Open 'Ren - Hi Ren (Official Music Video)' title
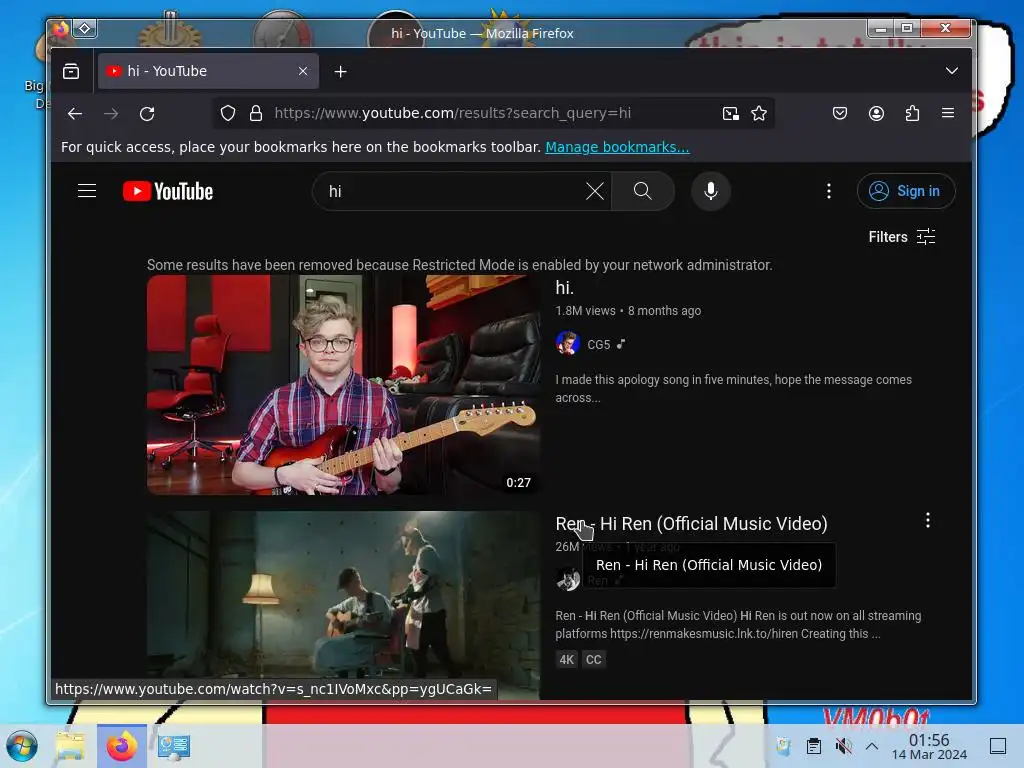The width and height of the screenshot is (1024, 768). [691, 524]
